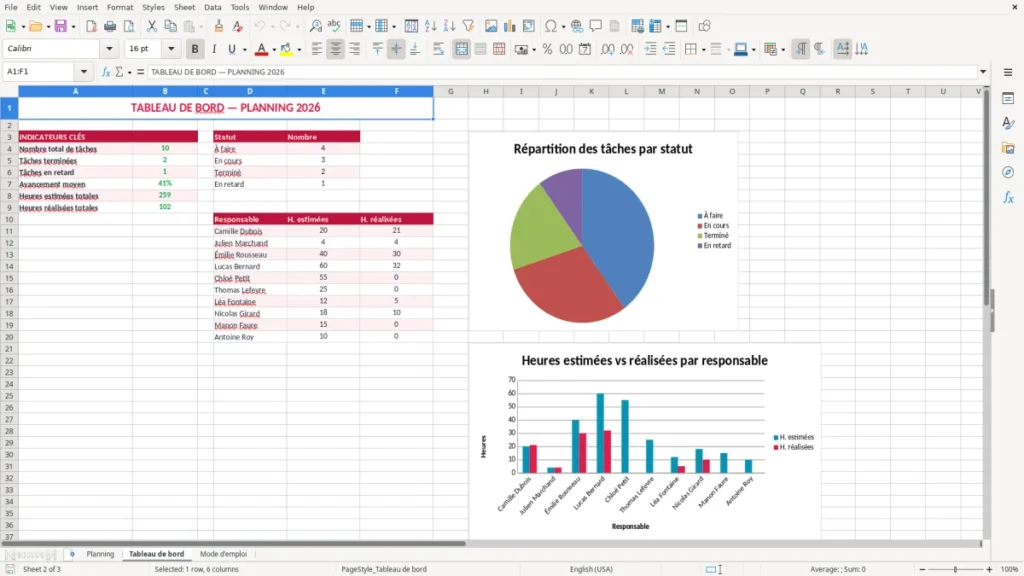Click the formula input line field
Viewport: 1024px width, 576px height.
562,72
